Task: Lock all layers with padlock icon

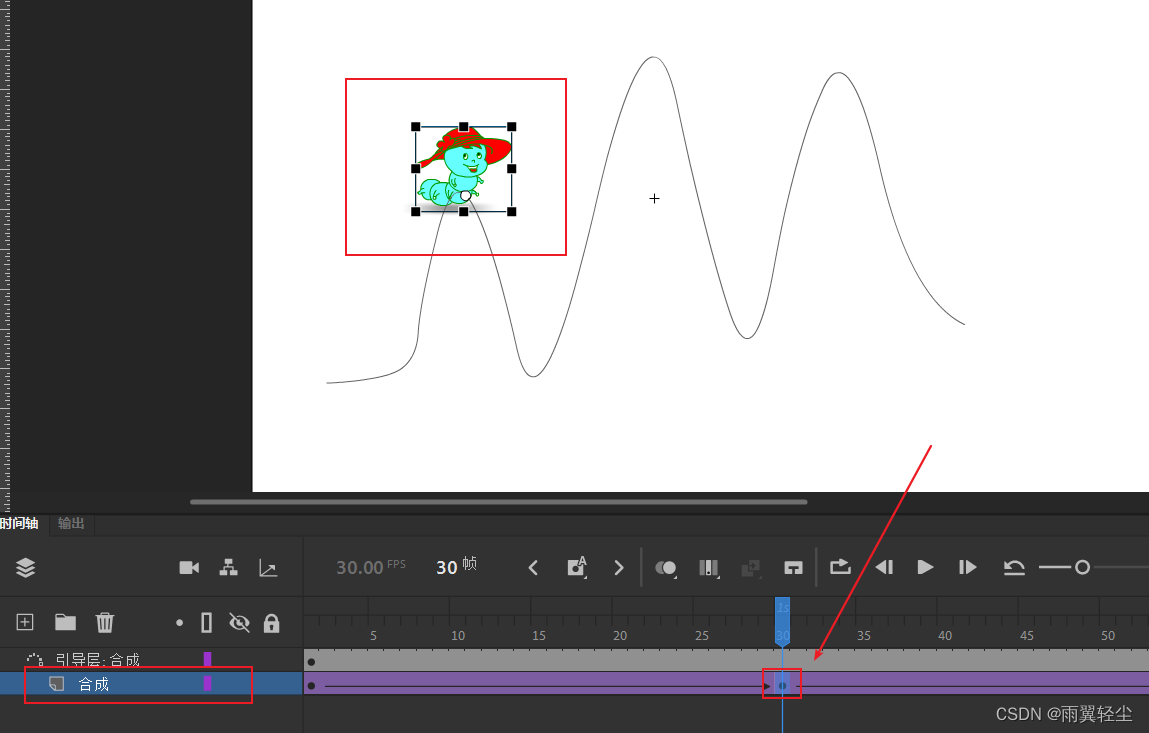Action: coord(272,623)
